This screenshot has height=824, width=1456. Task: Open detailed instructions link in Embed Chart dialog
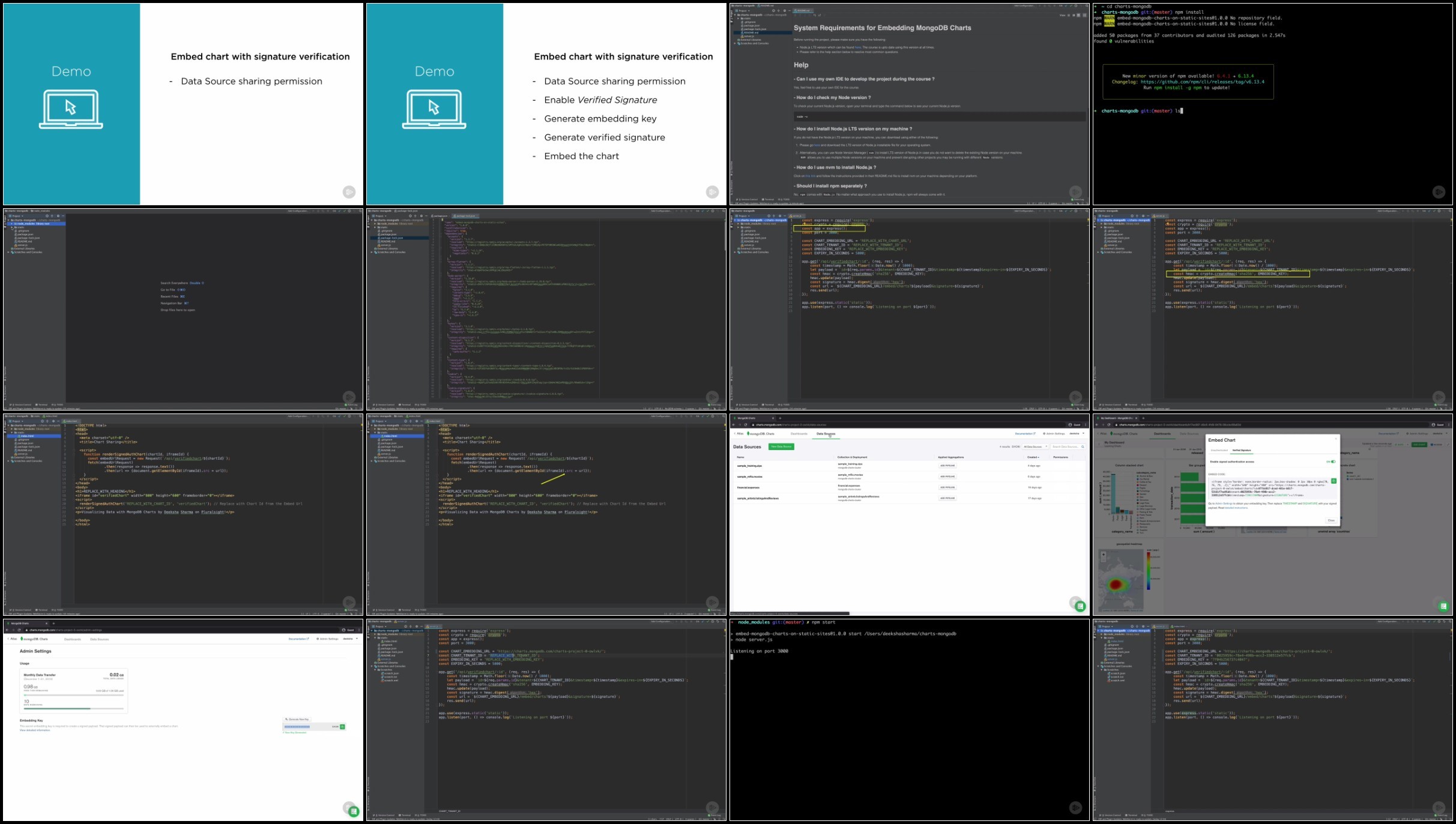pyautogui.click(x=1236, y=508)
